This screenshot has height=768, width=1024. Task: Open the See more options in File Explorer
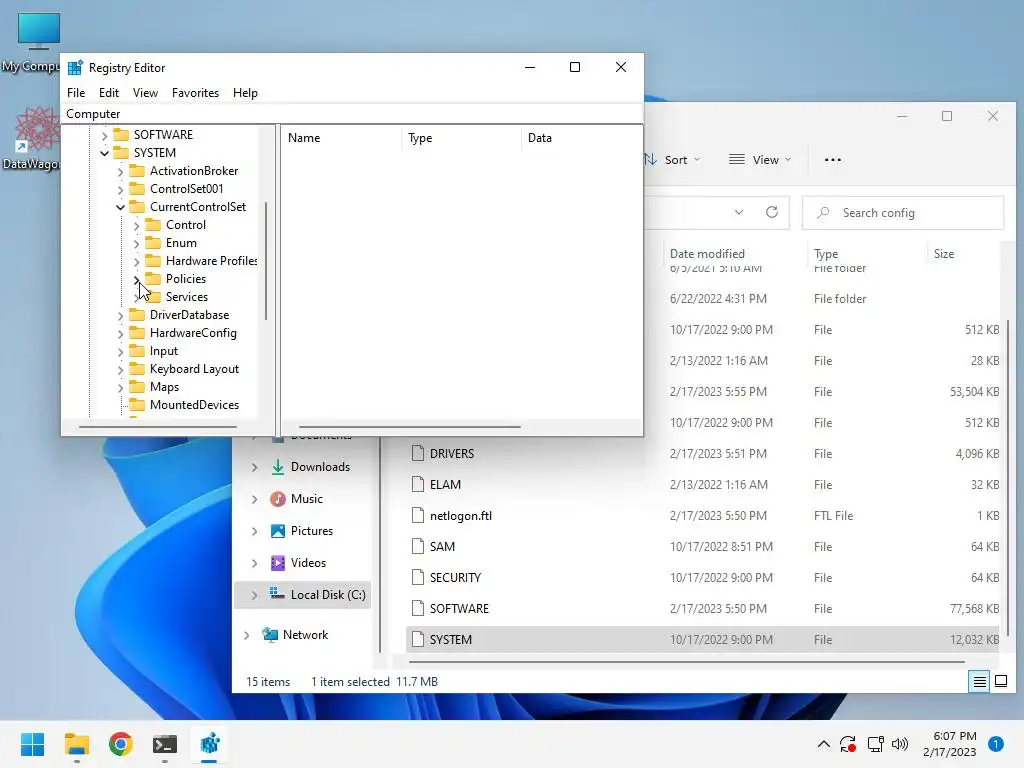click(833, 160)
